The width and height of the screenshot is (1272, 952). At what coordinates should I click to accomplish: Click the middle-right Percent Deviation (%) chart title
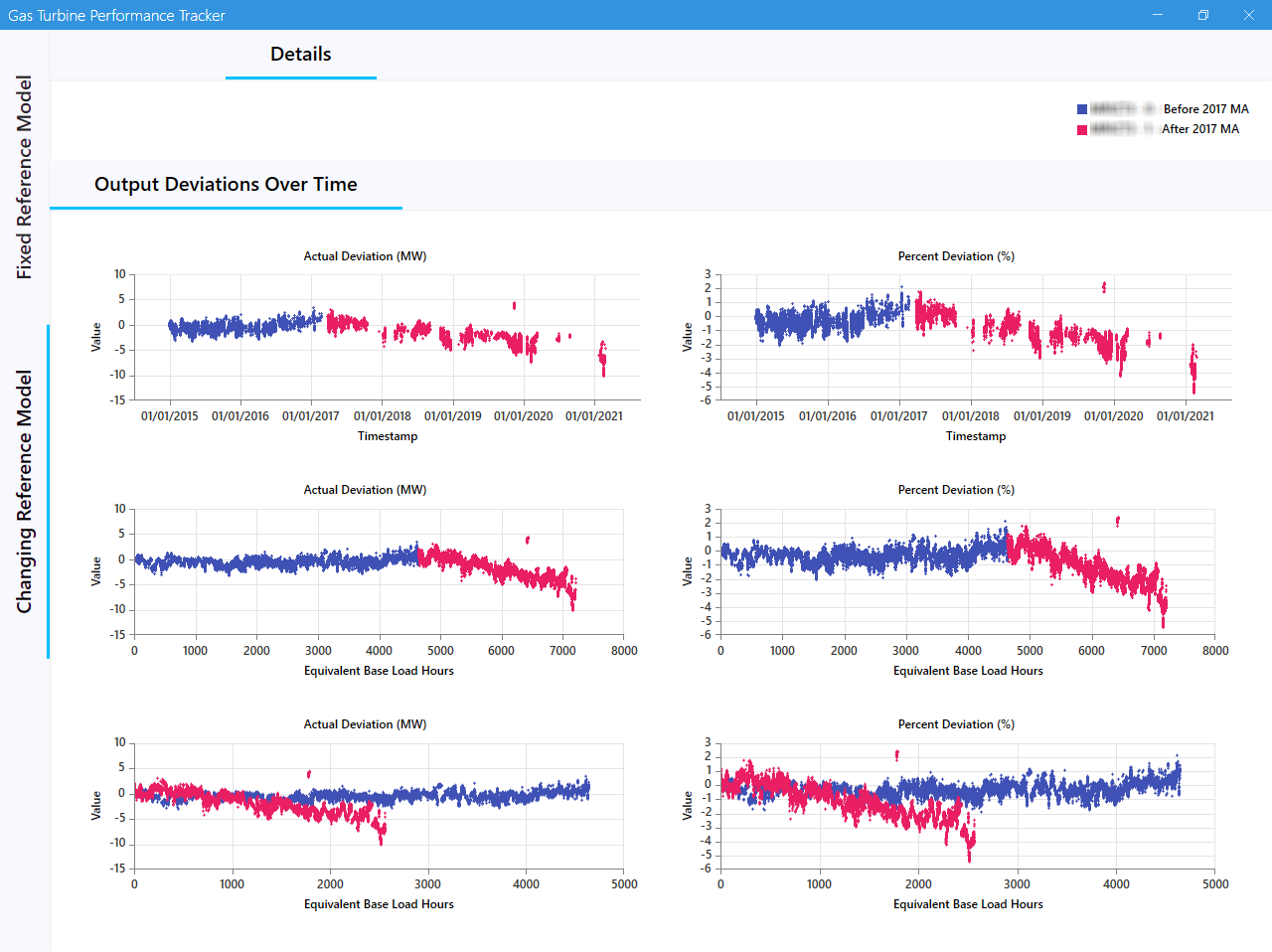[x=956, y=490]
